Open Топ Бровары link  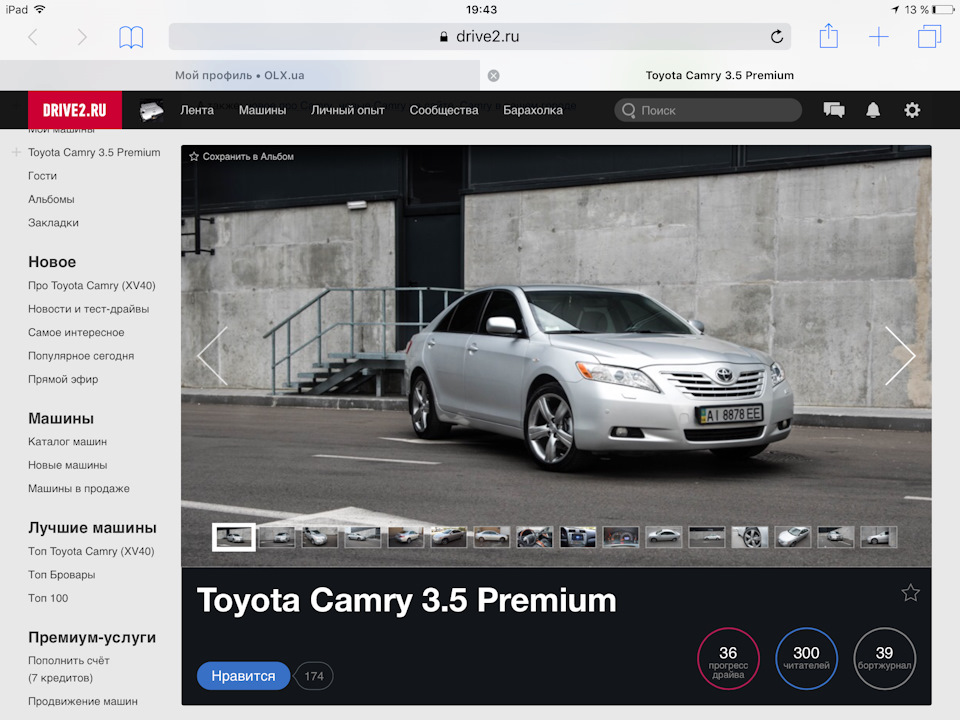coord(61,575)
